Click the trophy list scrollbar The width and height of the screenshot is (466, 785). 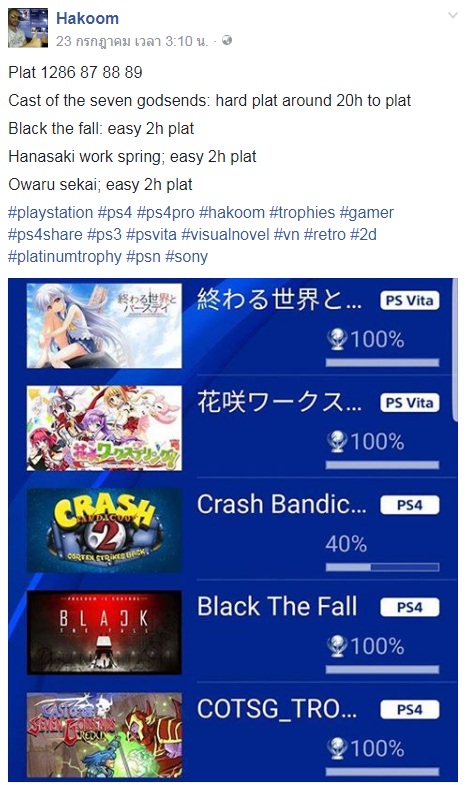[x=455, y=350]
